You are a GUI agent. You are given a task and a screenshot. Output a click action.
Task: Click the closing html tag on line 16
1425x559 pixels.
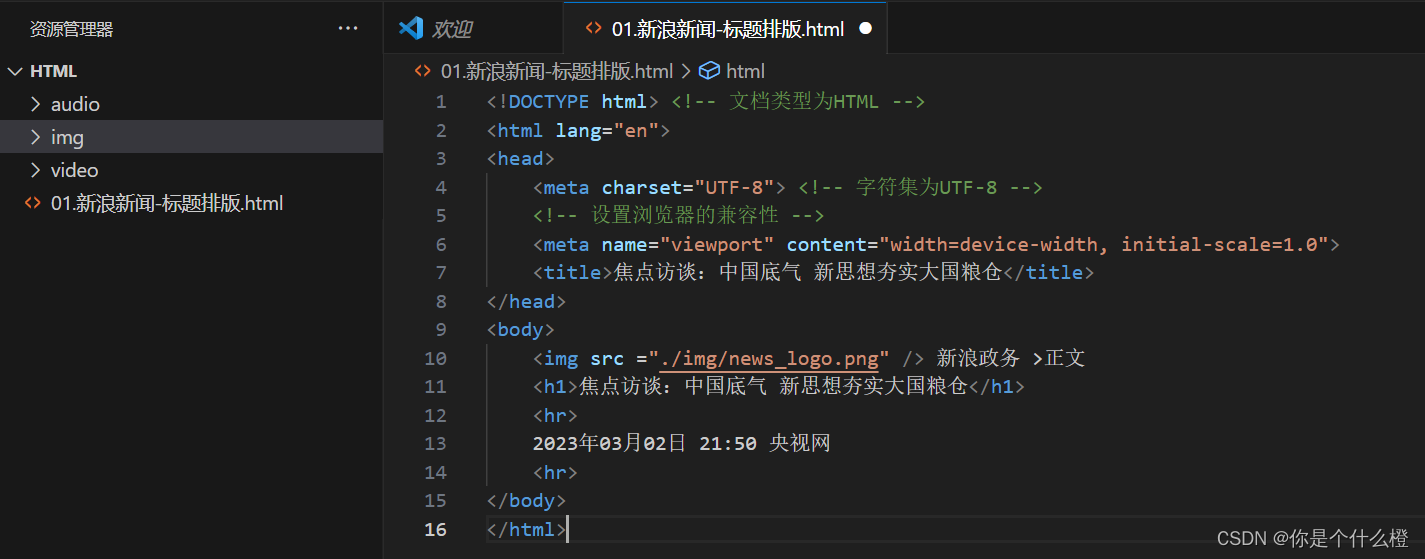[526, 529]
